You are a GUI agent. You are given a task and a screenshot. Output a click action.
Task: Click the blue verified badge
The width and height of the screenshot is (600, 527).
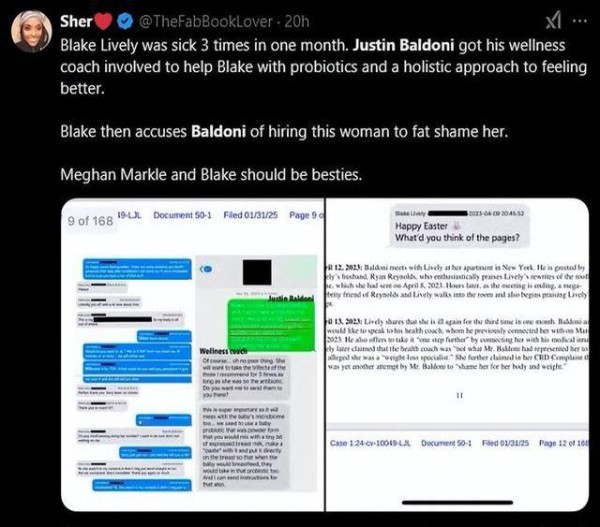tap(124, 21)
